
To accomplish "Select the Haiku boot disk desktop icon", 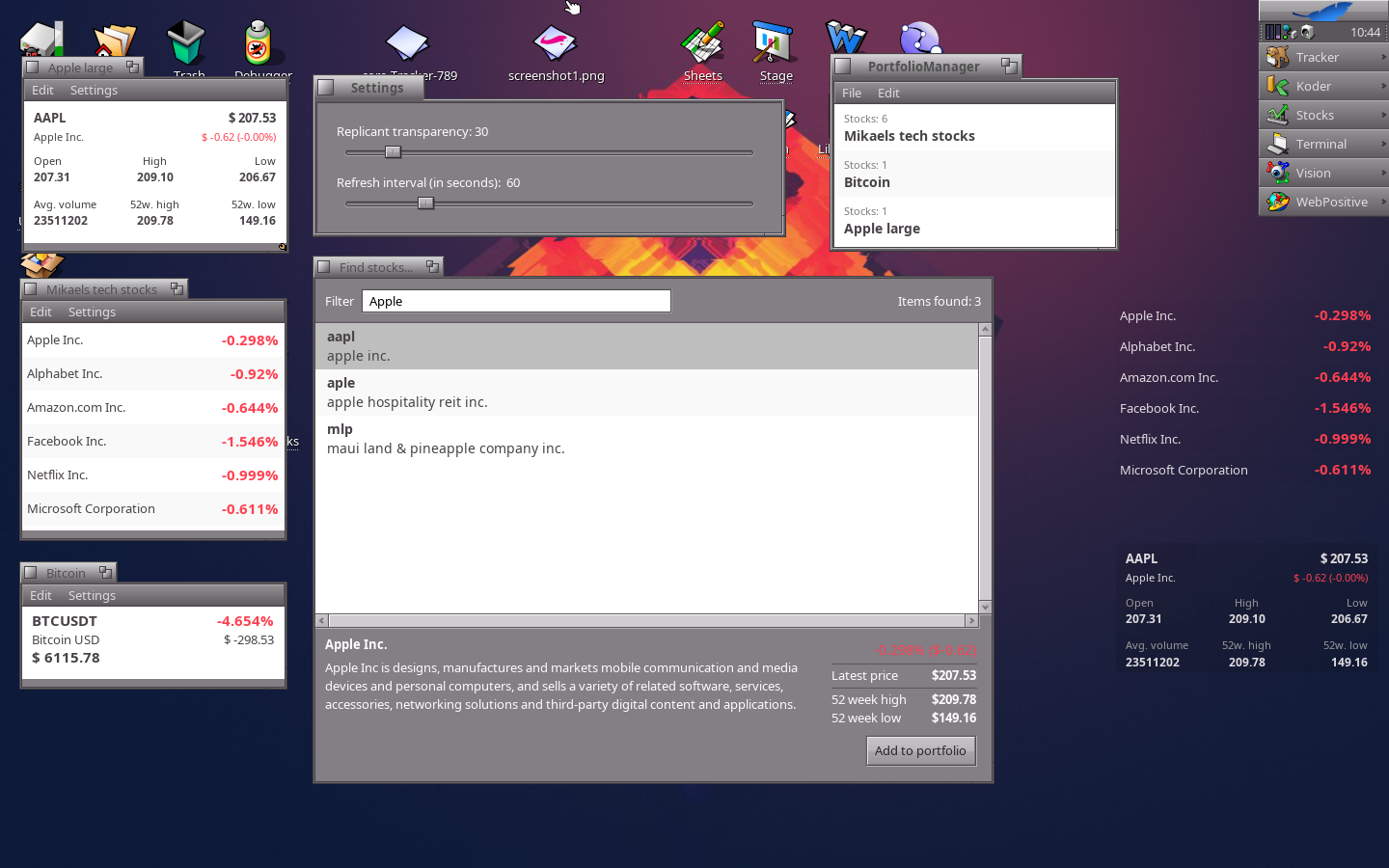I will 42,39.
